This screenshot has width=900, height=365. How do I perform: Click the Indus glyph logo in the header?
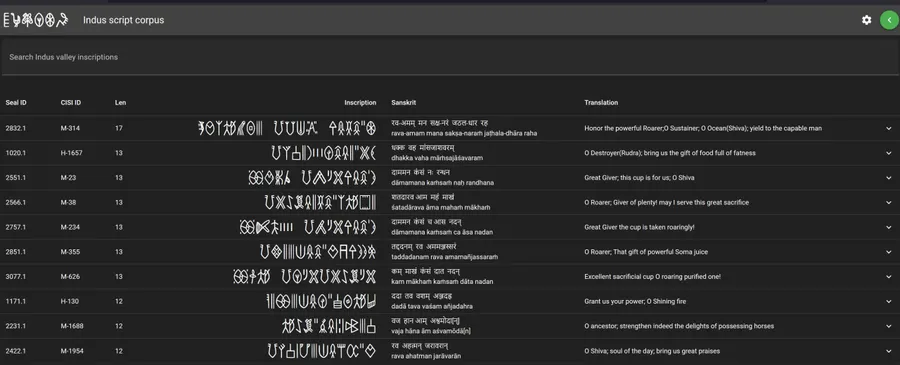(x=36, y=20)
